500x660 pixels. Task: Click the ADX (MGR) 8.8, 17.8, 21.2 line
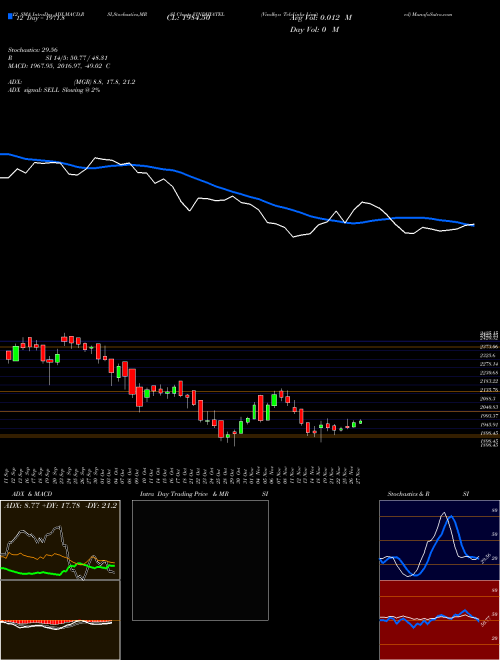[x=72, y=82]
